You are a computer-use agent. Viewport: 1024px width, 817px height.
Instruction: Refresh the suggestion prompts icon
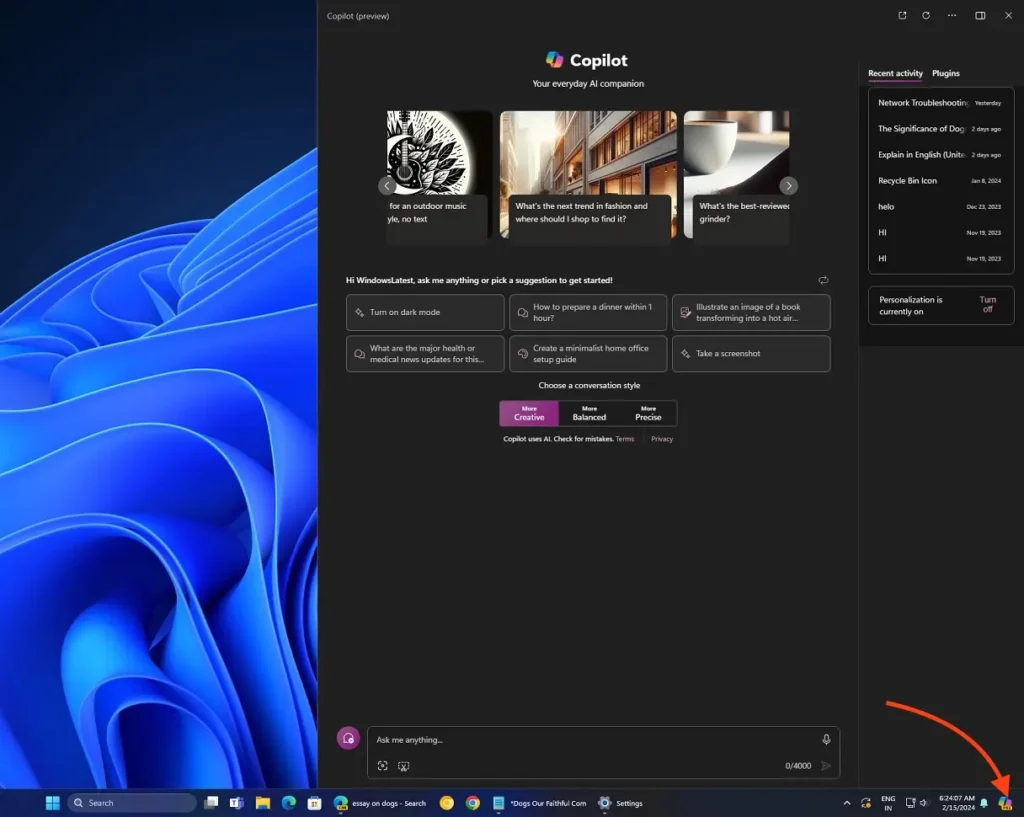[823, 281]
